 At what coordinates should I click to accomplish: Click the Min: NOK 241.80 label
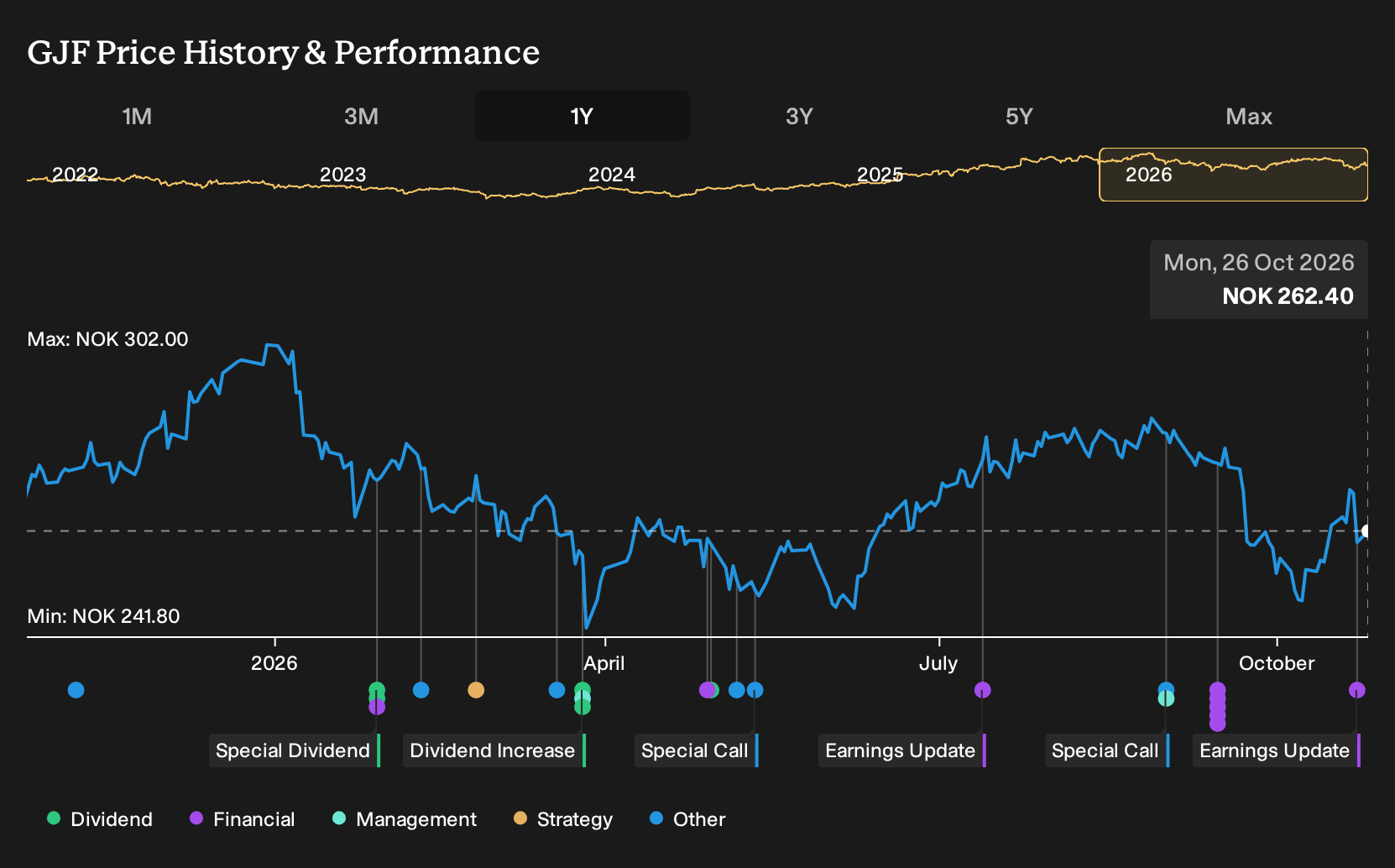(103, 616)
